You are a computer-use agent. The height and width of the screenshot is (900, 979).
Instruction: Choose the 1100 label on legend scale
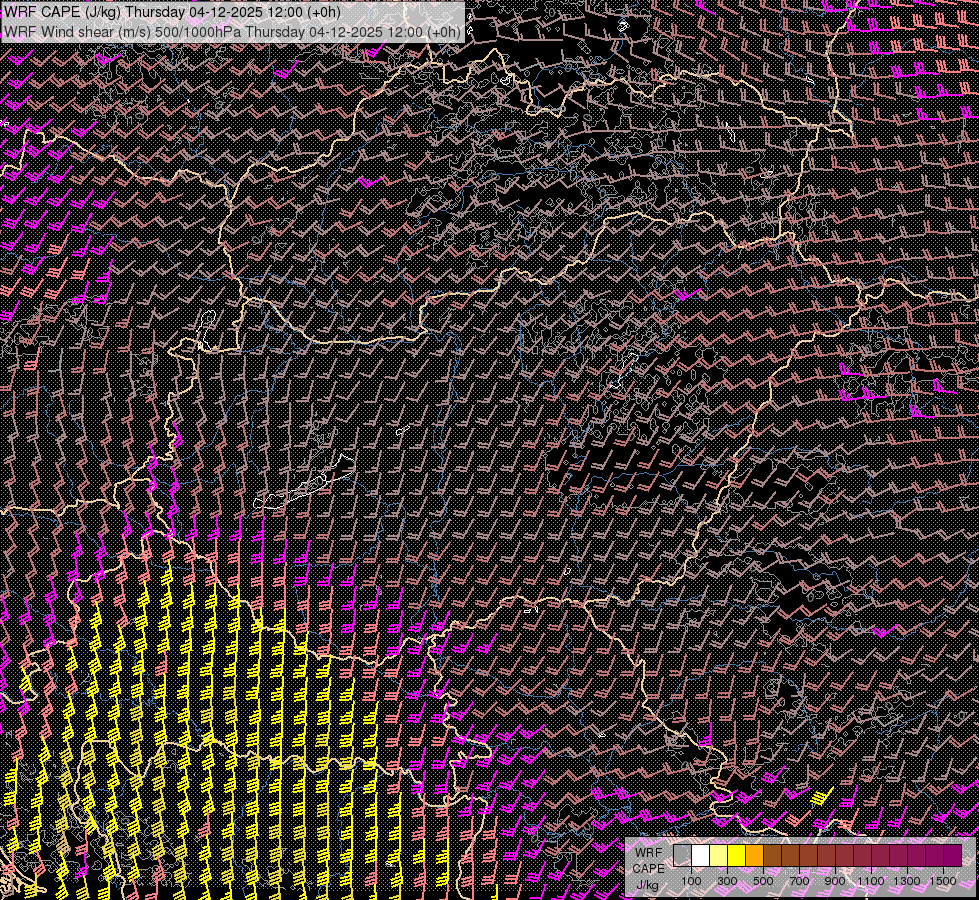[871, 881]
